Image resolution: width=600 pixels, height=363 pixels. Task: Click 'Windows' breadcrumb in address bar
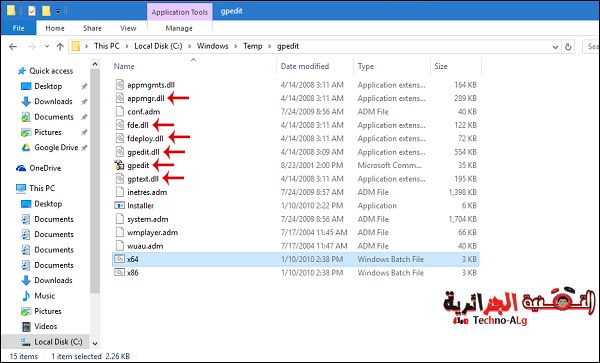click(x=212, y=46)
